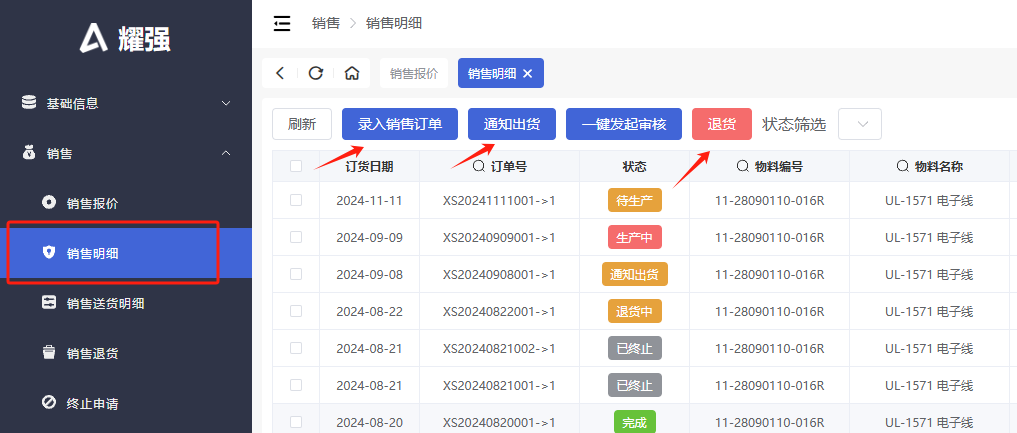Viewport: 1017px width, 433px height.
Task: Open the 状态筛选 dropdown
Action: 860,124
